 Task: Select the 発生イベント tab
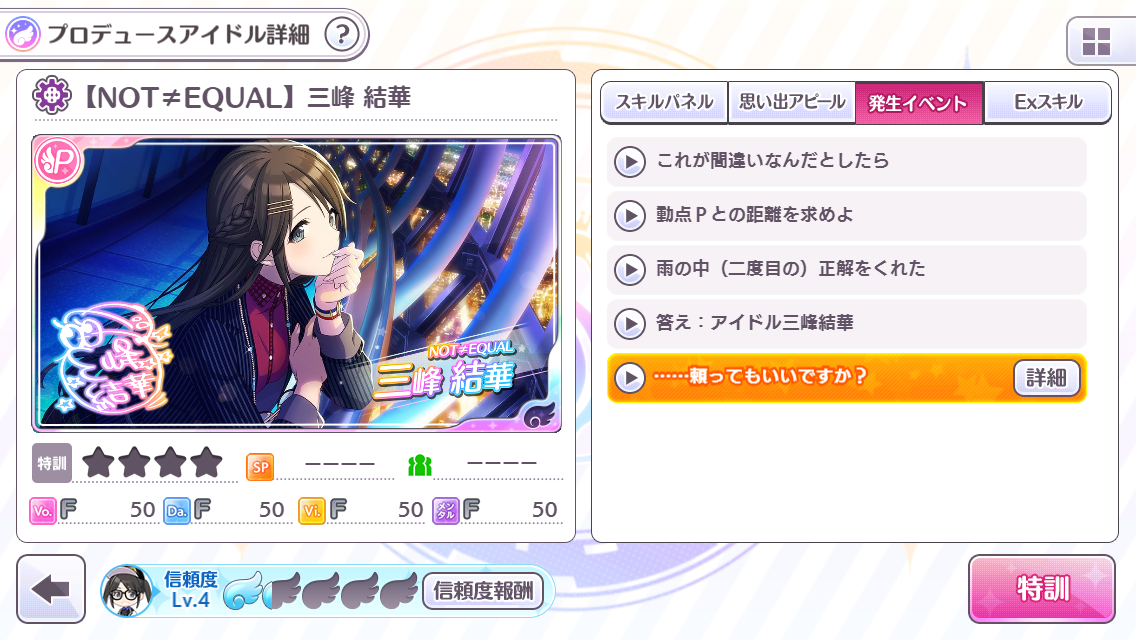pyautogui.click(x=919, y=103)
